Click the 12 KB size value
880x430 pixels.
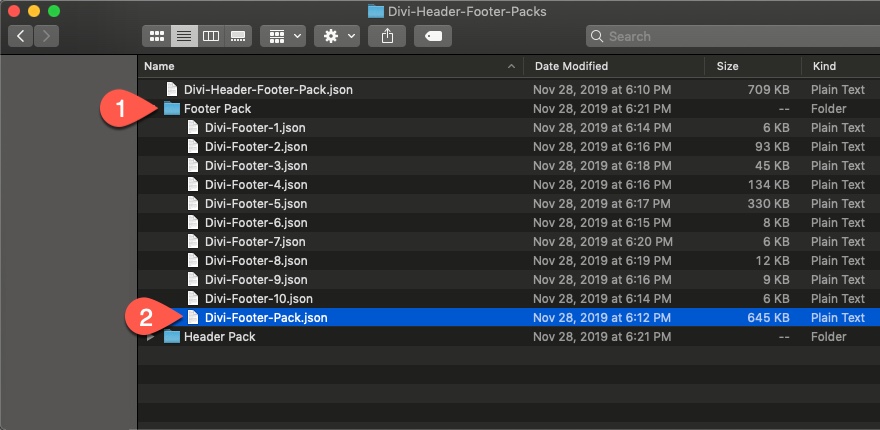(x=773, y=261)
